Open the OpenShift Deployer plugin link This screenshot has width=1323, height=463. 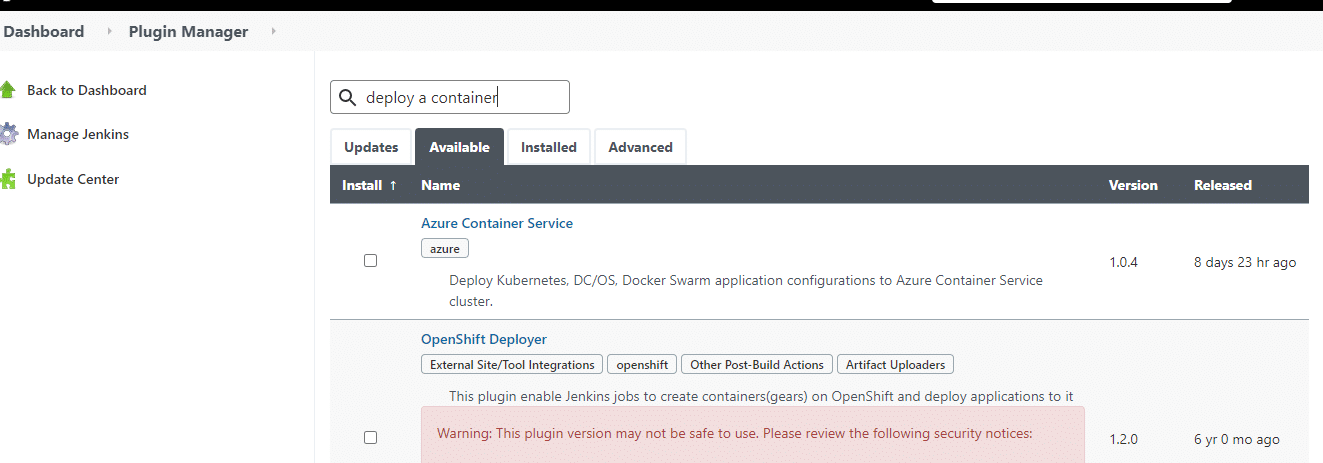tap(484, 339)
